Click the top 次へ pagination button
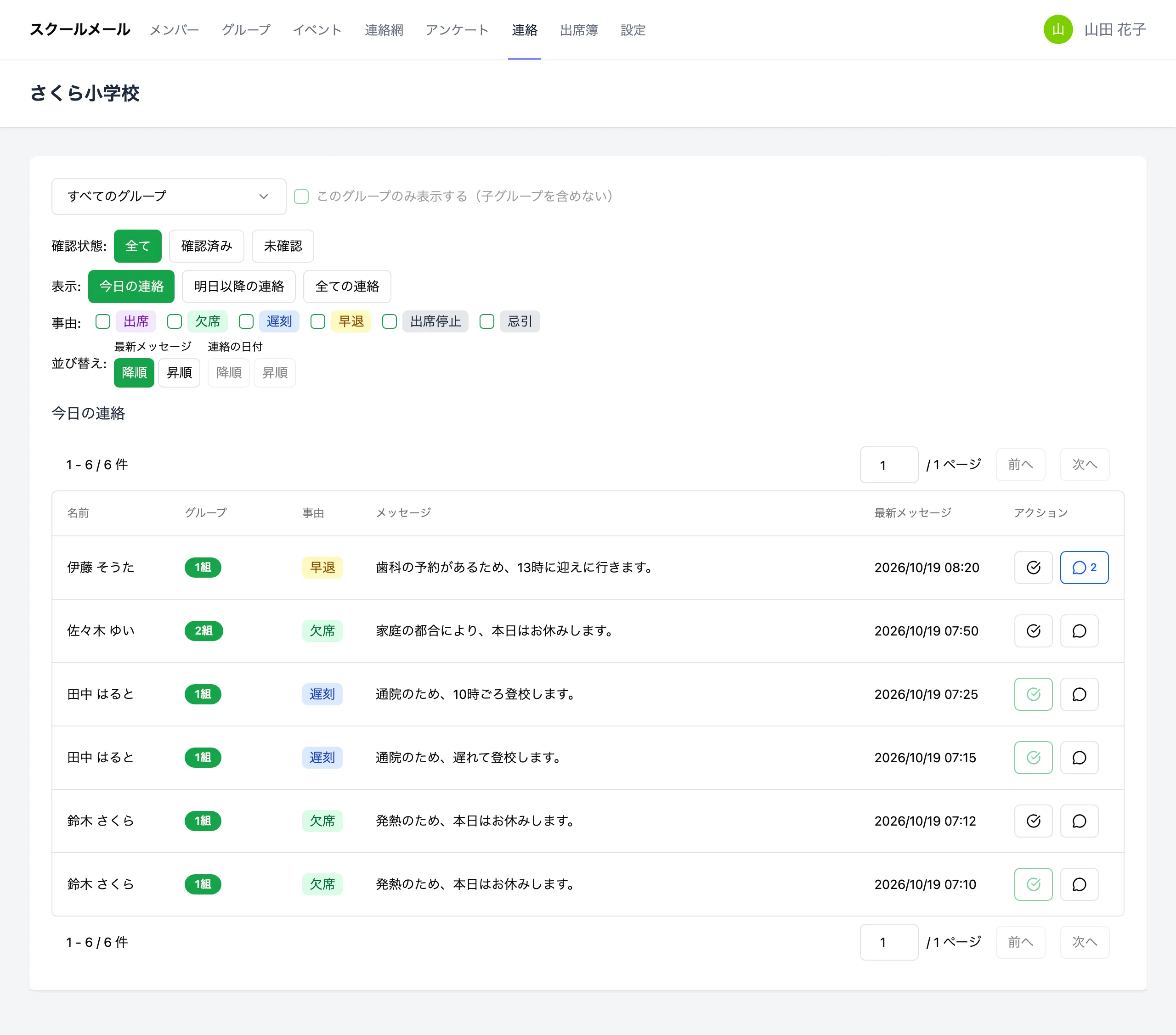This screenshot has height=1035, width=1176. (x=1085, y=465)
